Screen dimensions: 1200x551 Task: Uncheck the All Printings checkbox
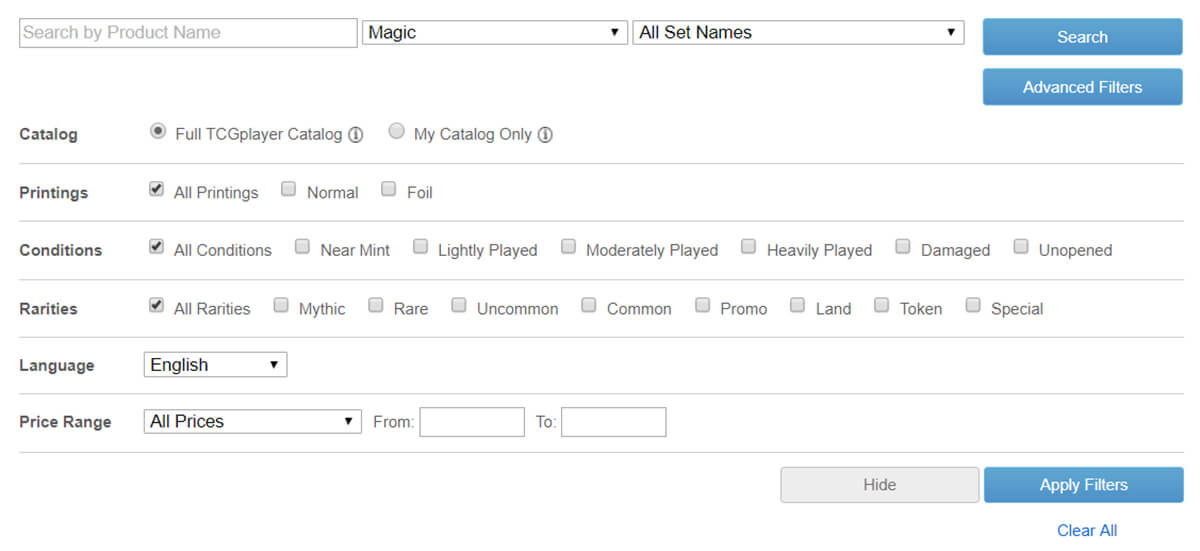pos(156,189)
